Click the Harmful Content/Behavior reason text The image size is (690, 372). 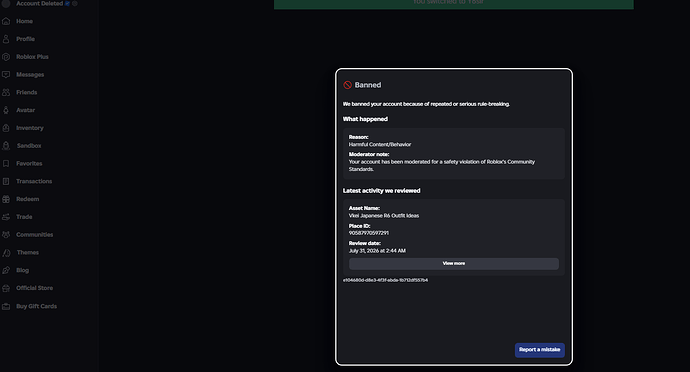[x=380, y=144]
